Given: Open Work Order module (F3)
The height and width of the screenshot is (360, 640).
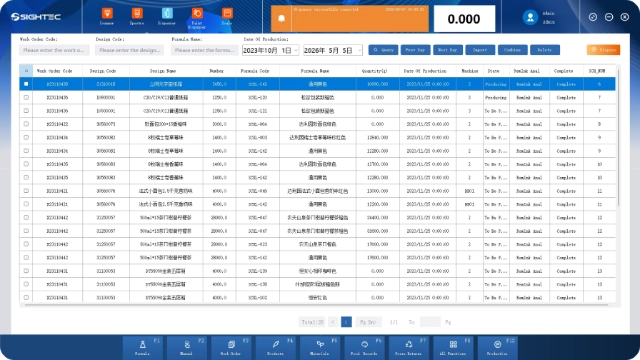Looking at the screenshot, I should (x=232, y=347).
